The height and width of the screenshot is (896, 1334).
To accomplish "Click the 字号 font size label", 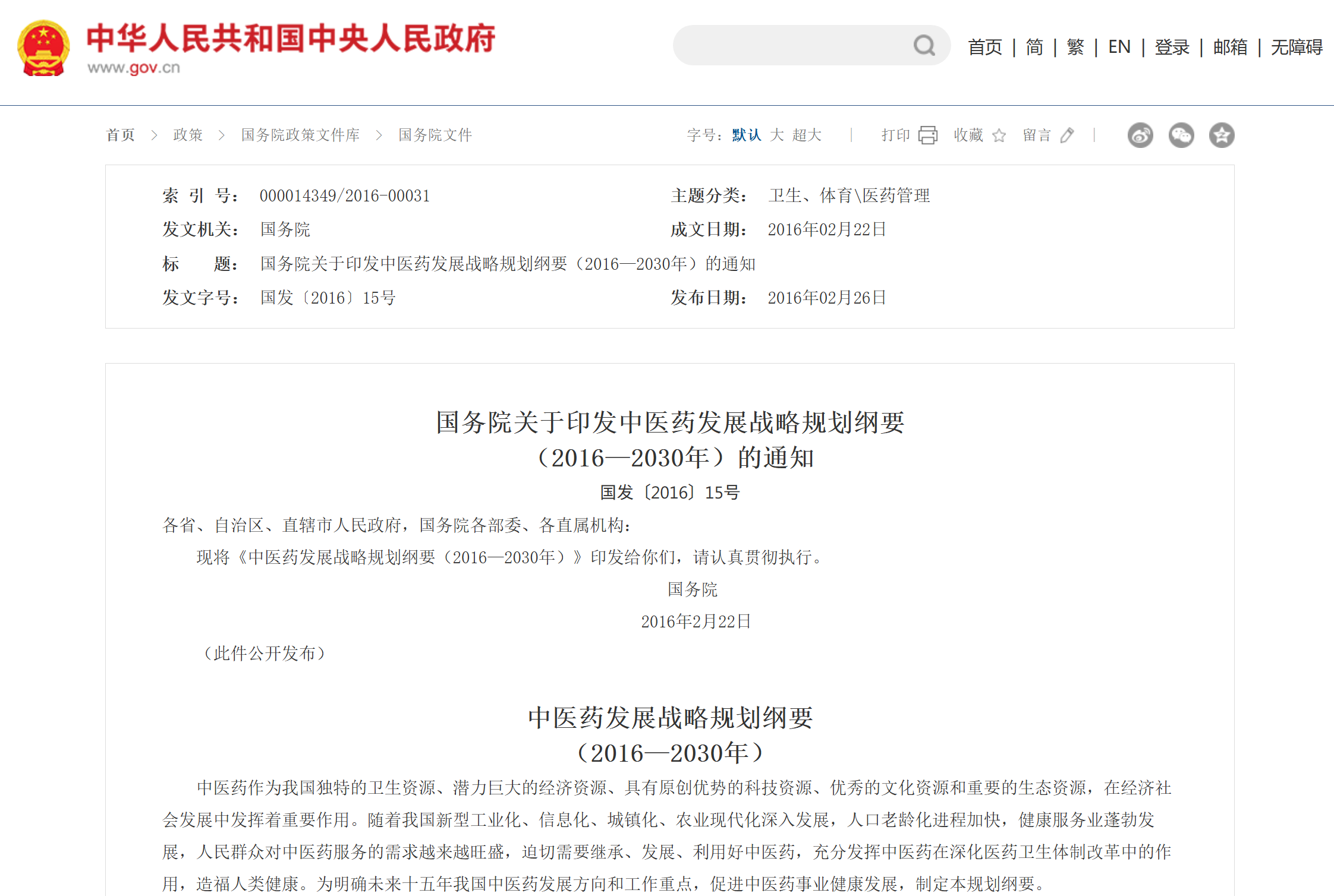I will click(704, 135).
